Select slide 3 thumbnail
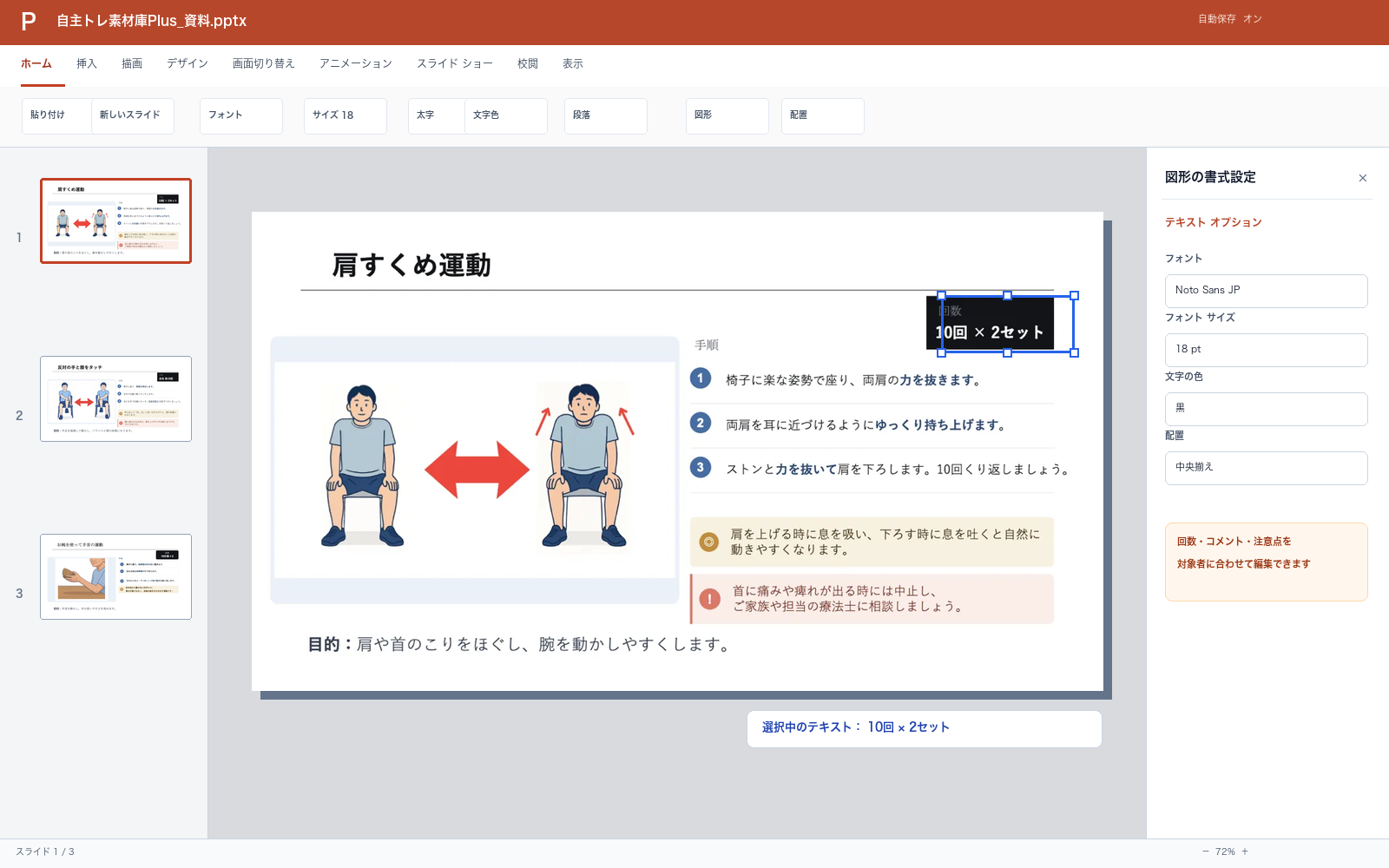The height and width of the screenshot is (868, 1389). point(115,576)
